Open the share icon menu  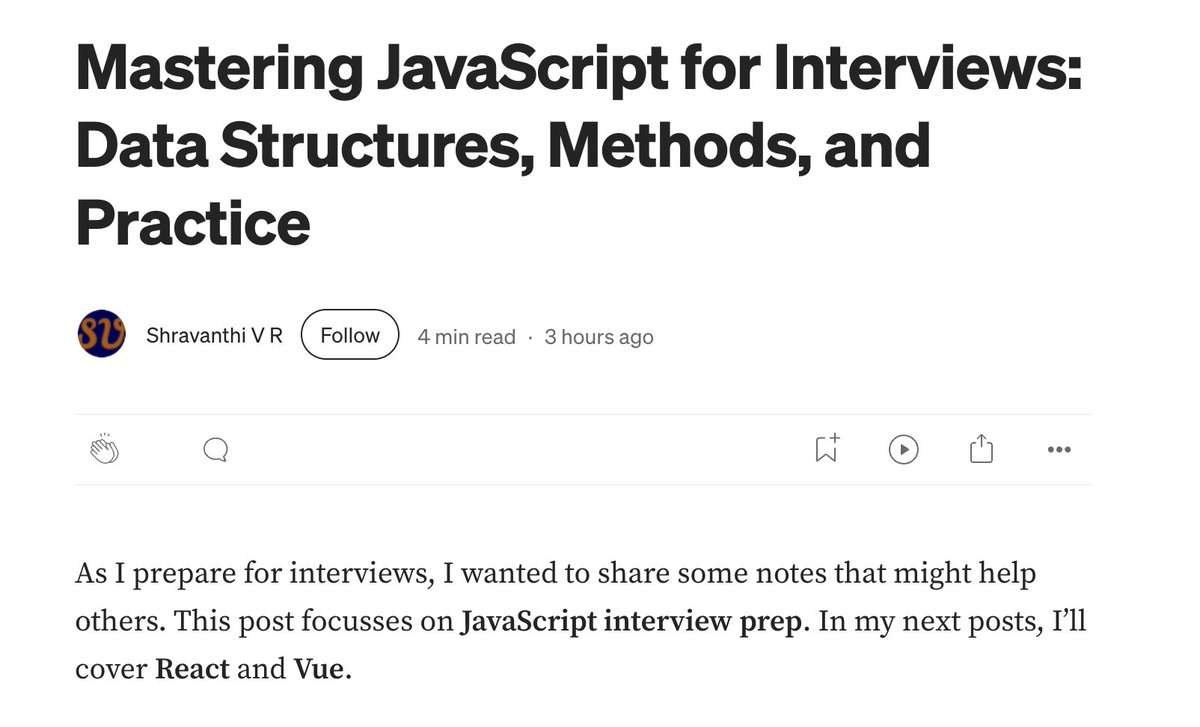981,450
